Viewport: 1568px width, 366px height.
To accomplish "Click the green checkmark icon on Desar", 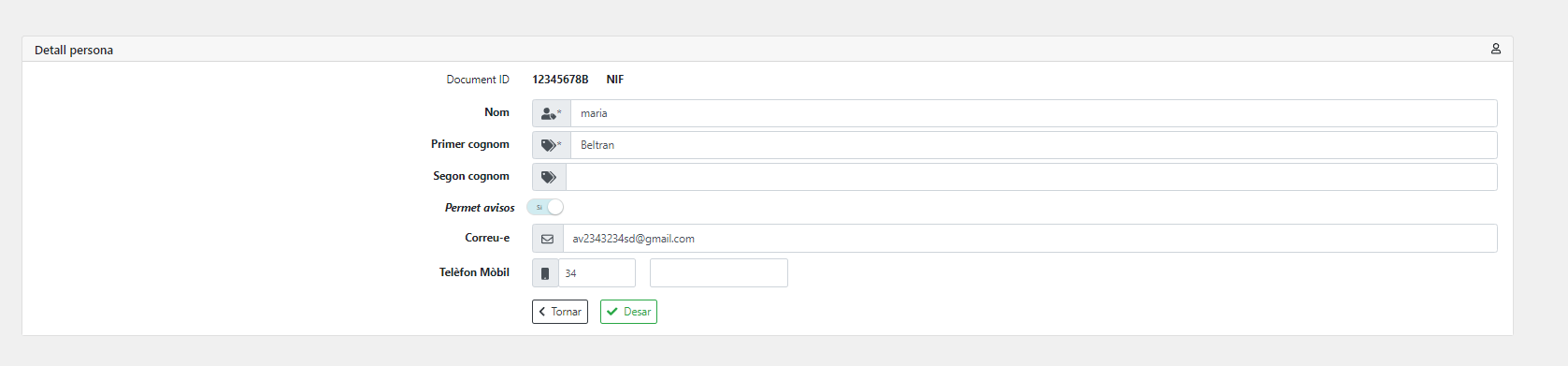I will [612, 312].
